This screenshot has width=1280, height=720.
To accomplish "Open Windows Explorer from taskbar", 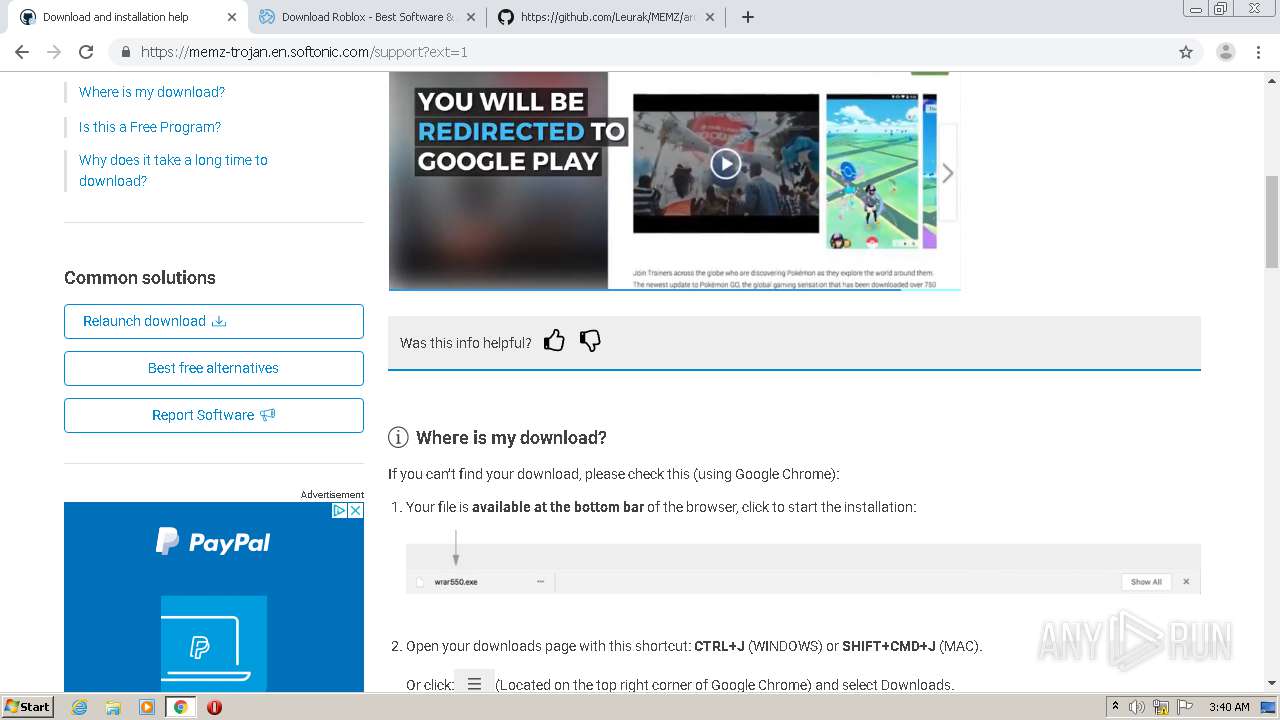I will [x=113, y=707].
